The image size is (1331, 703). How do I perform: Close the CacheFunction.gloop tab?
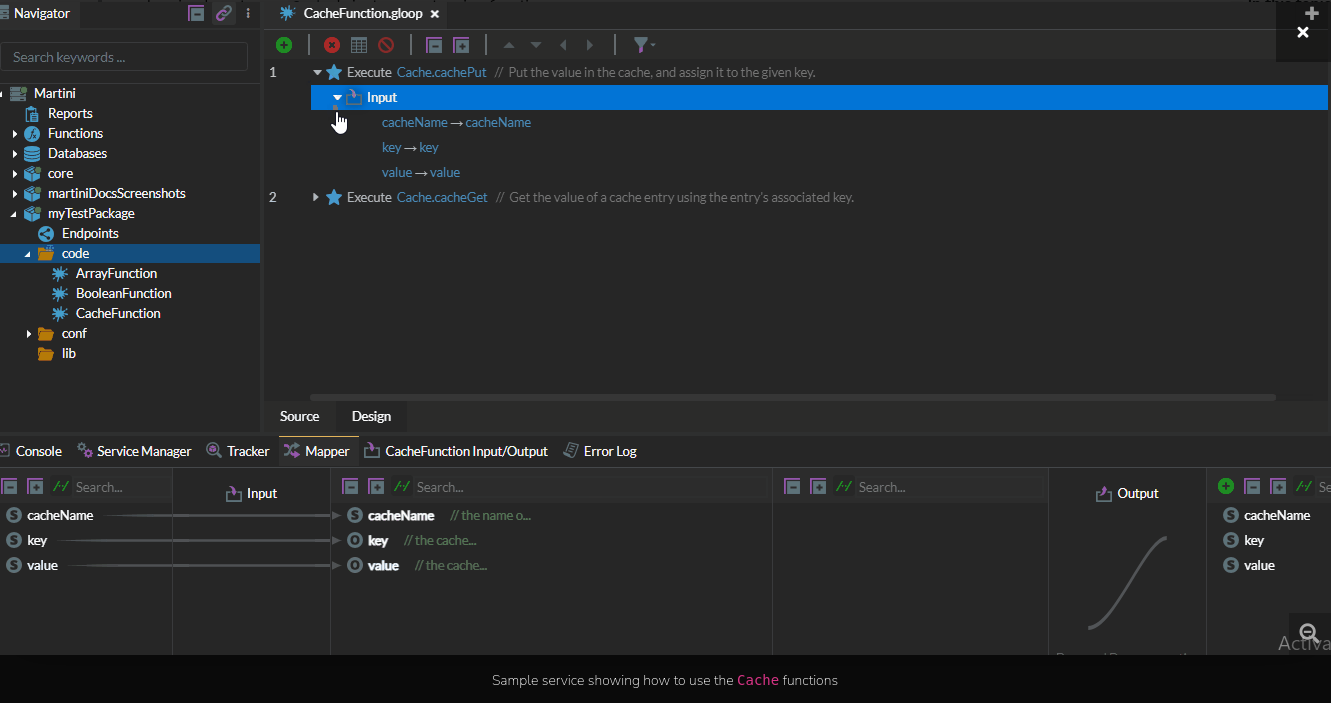(x=434, y=14)
